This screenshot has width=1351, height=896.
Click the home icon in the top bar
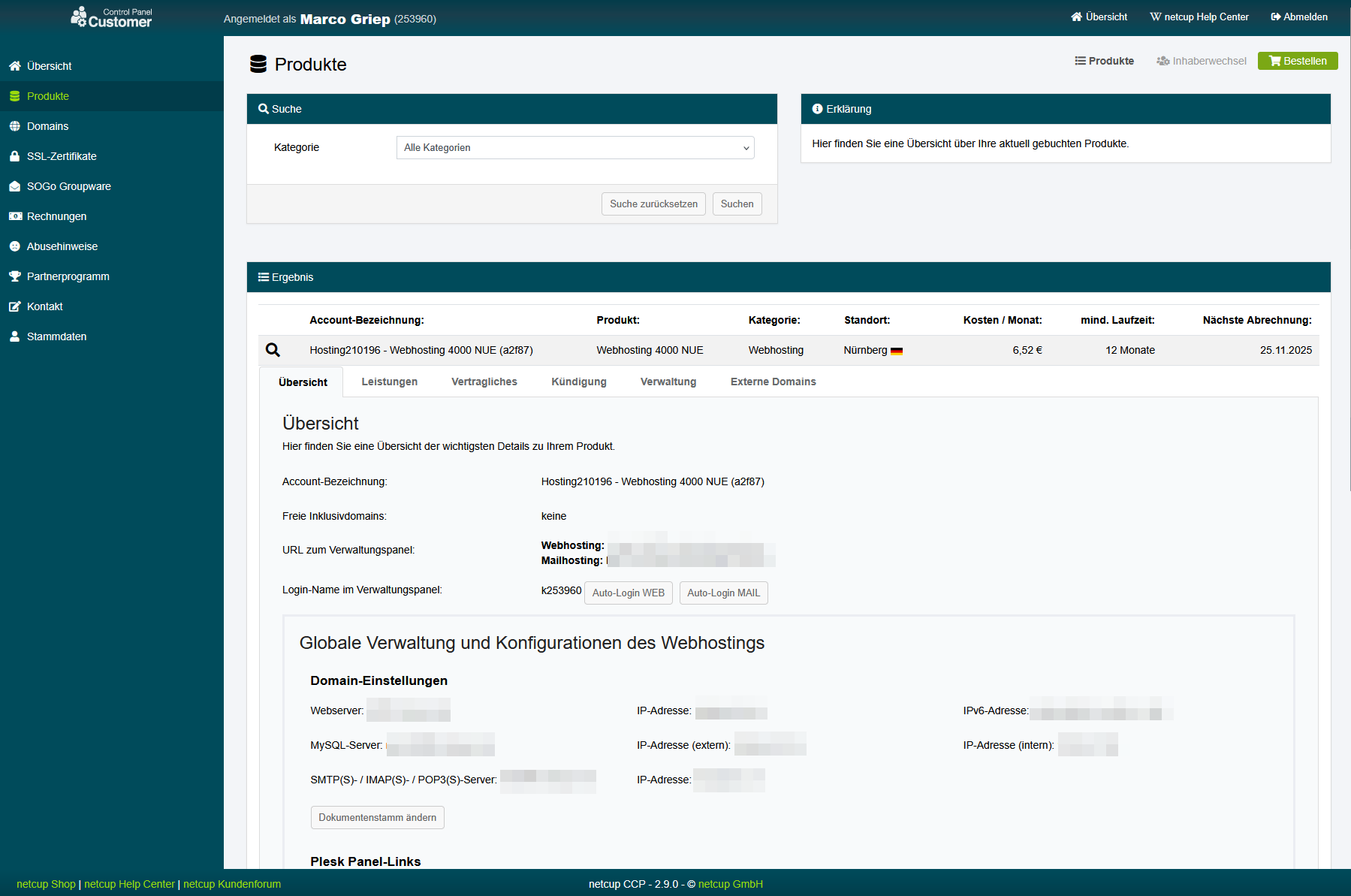1076,17
